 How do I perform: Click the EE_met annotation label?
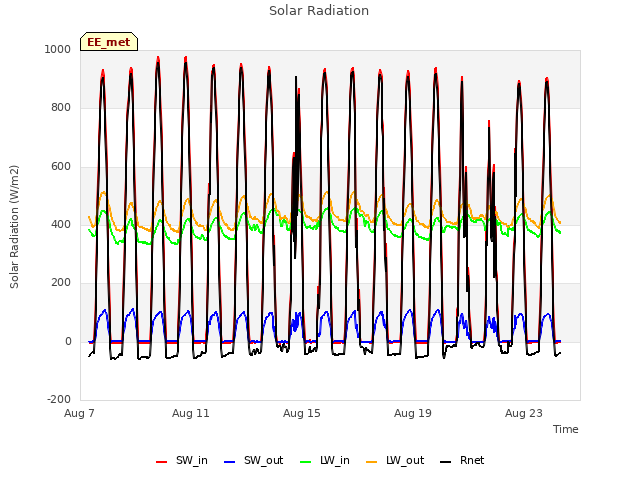click(109, 42)
